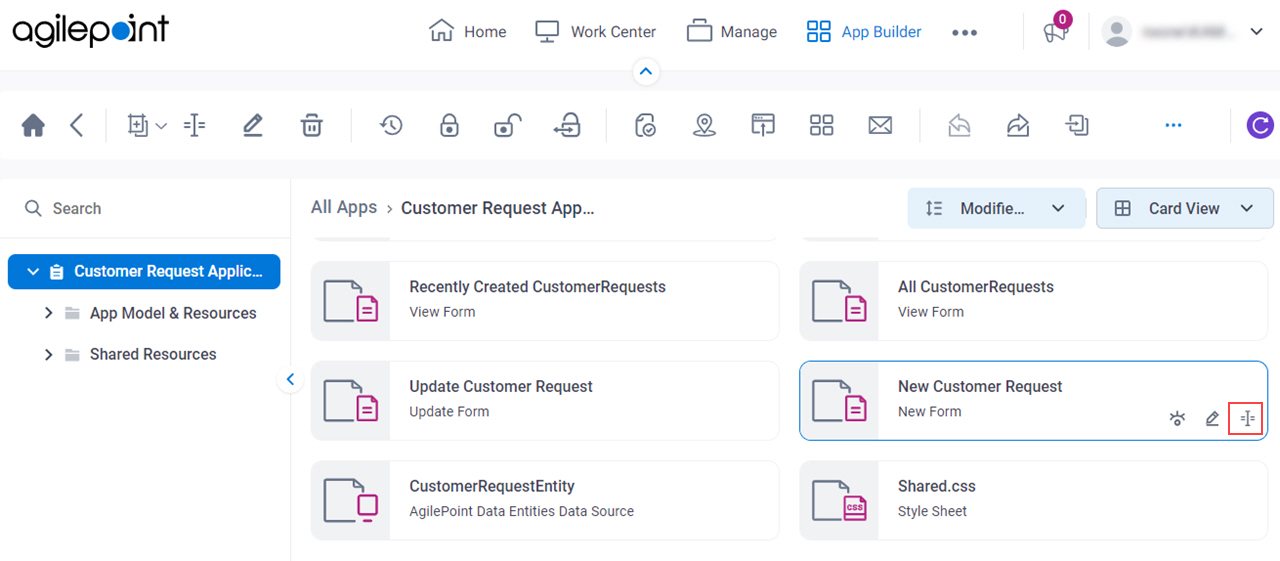Click the rename icon in toolbar

pyautogui.click(x=195, y=125)
